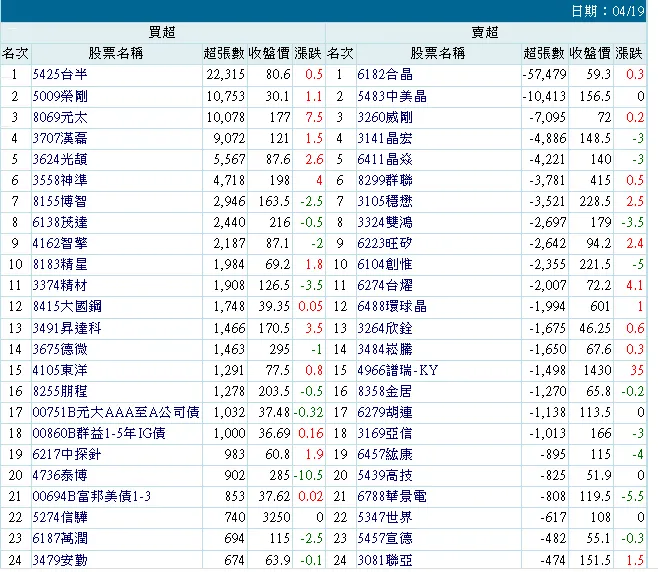Select stock 3675德微
This screenshot has height=572, width=658.
60,349
